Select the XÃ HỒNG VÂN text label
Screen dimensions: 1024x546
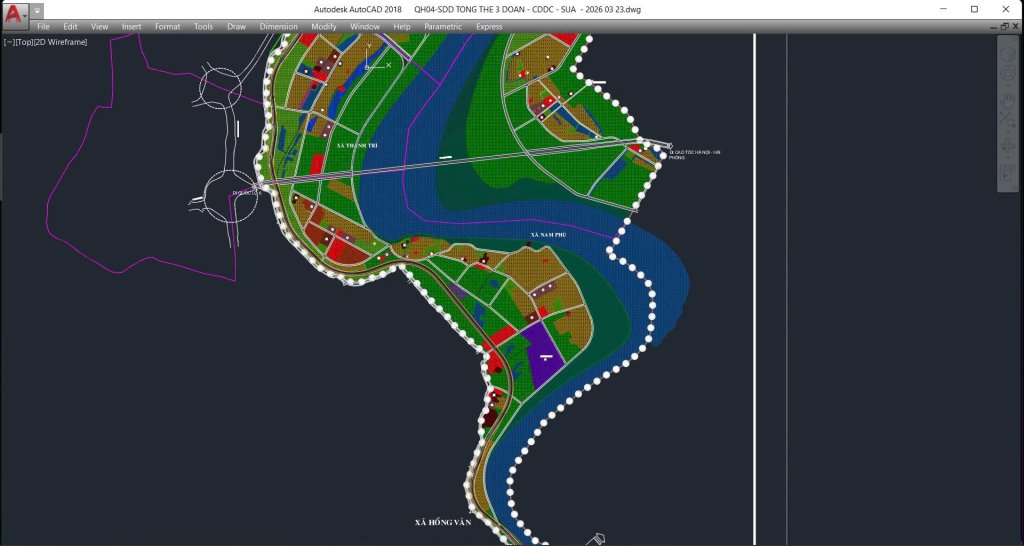(443, 522)
